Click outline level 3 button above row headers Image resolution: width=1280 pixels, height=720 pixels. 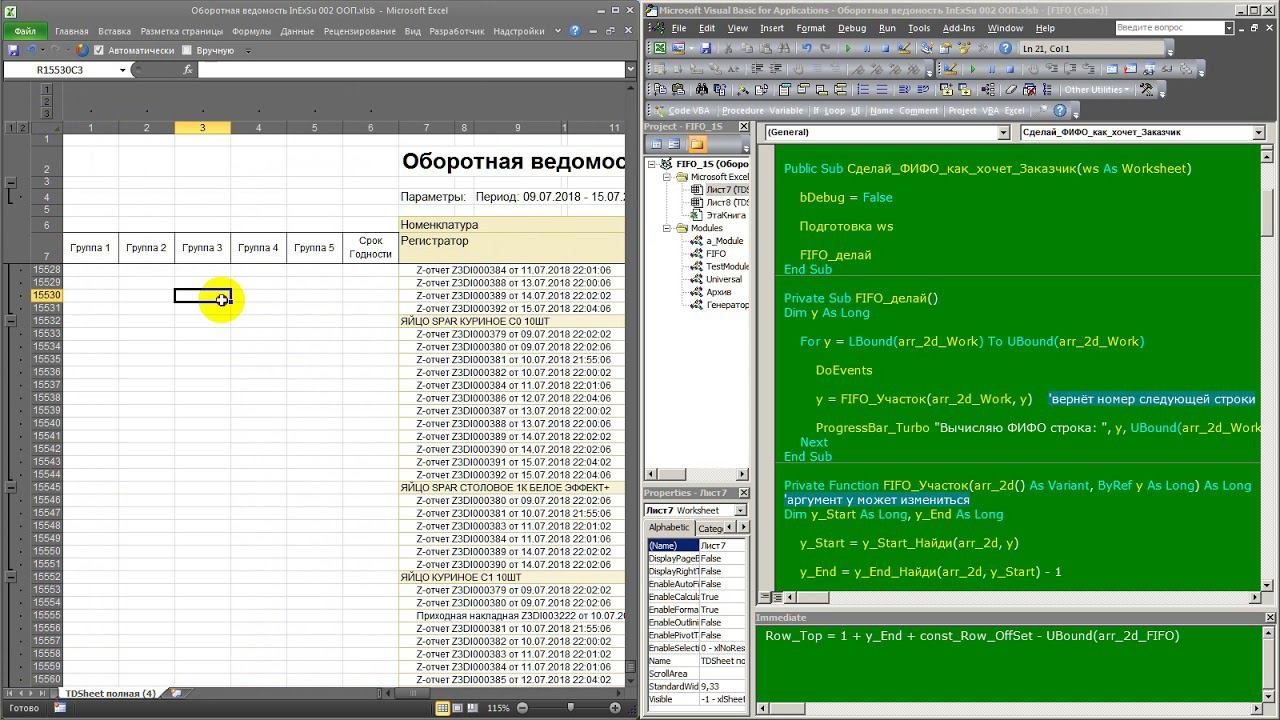click(46, 115)
